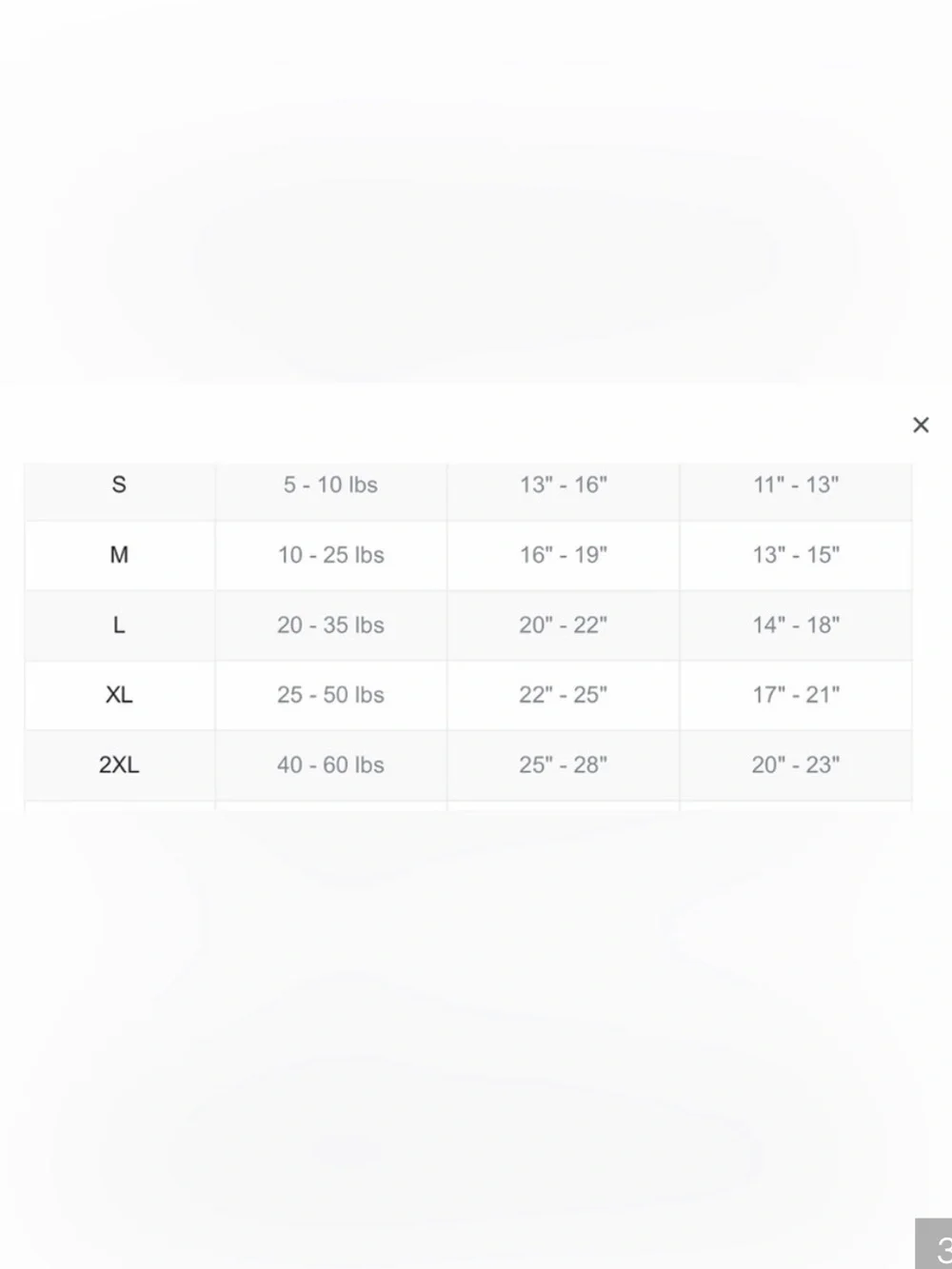The width and height of the screenshot is (952, 1269).
Task: Click the 11" - 13" measurement cell
Action: pos(796,486)
